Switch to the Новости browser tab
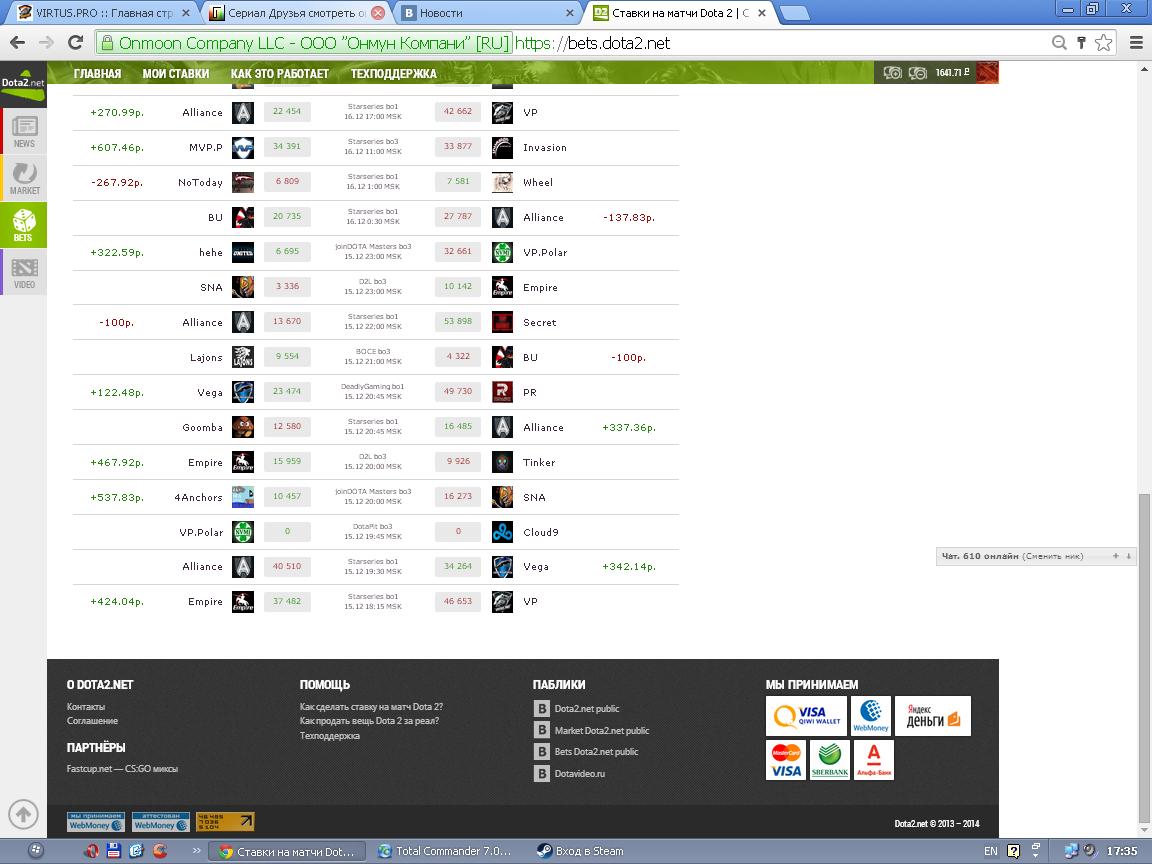 tap(488, 12)
